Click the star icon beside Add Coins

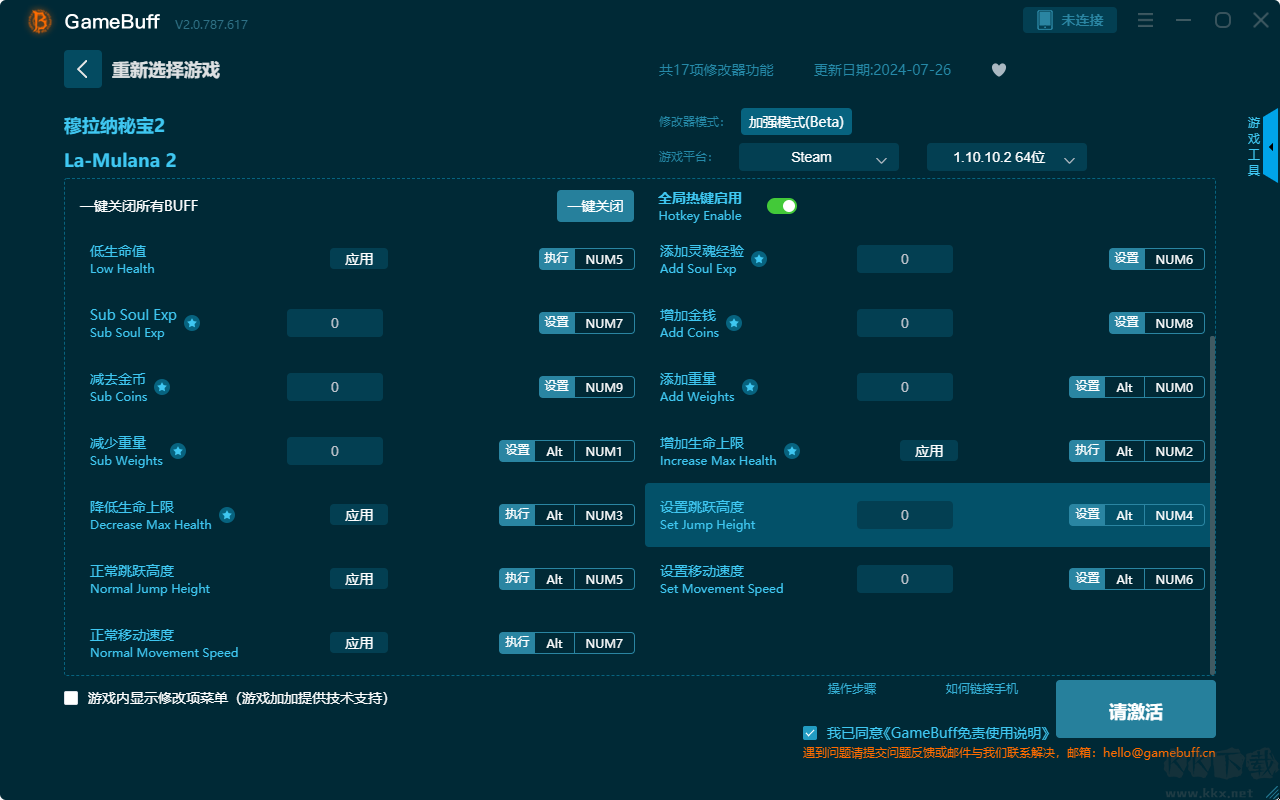(734, 323)
